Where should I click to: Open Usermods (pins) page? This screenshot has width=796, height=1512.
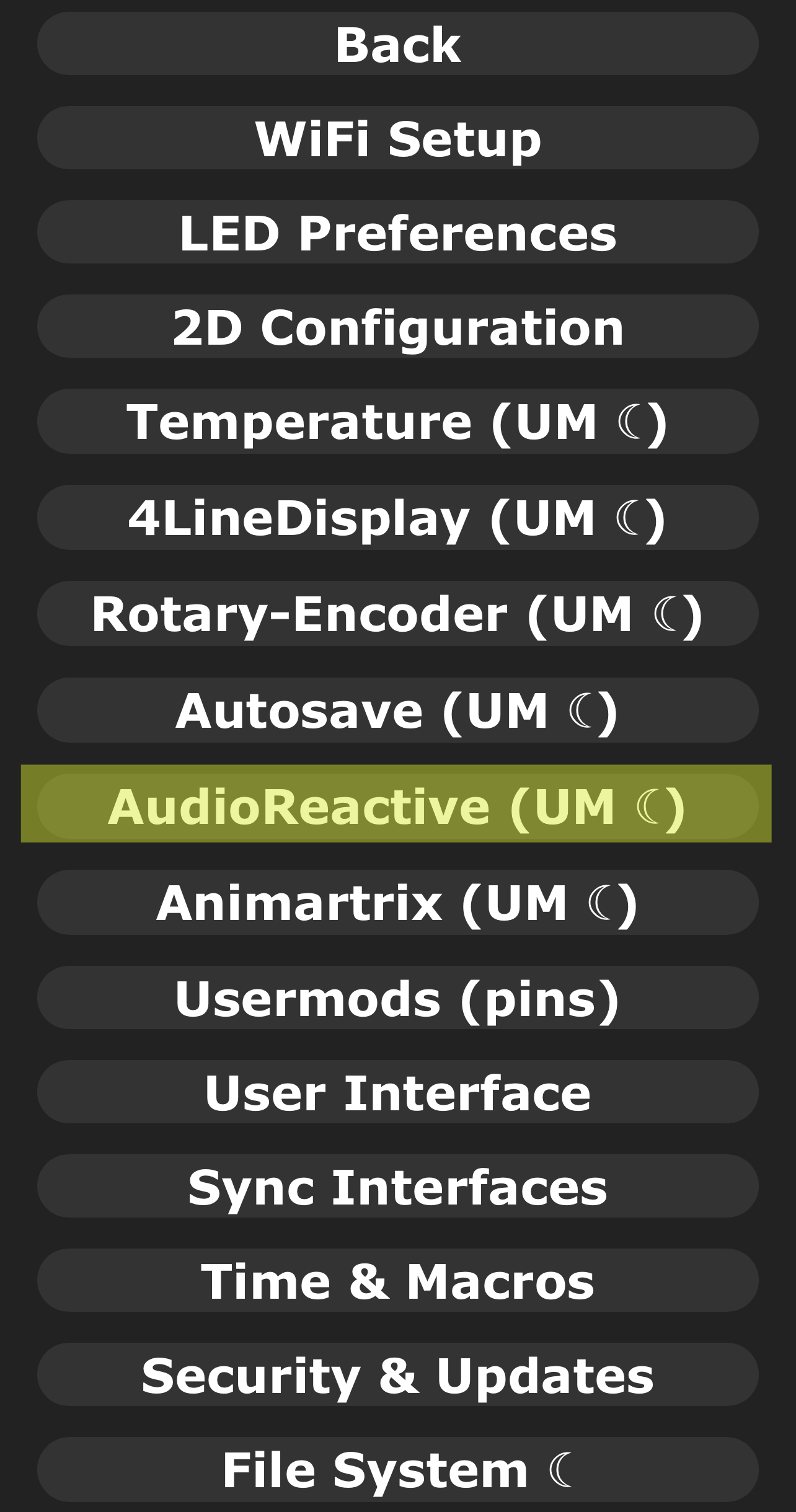[397, 998]
